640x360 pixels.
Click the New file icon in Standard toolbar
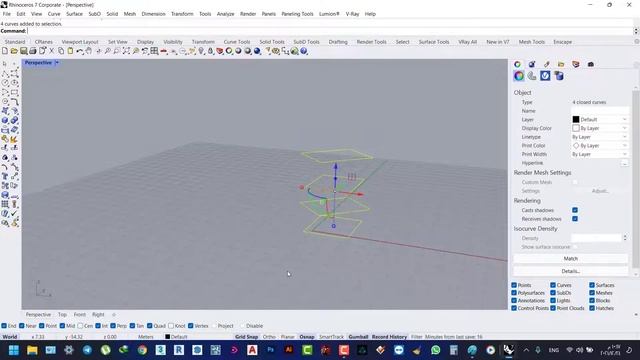click(5, 51)
